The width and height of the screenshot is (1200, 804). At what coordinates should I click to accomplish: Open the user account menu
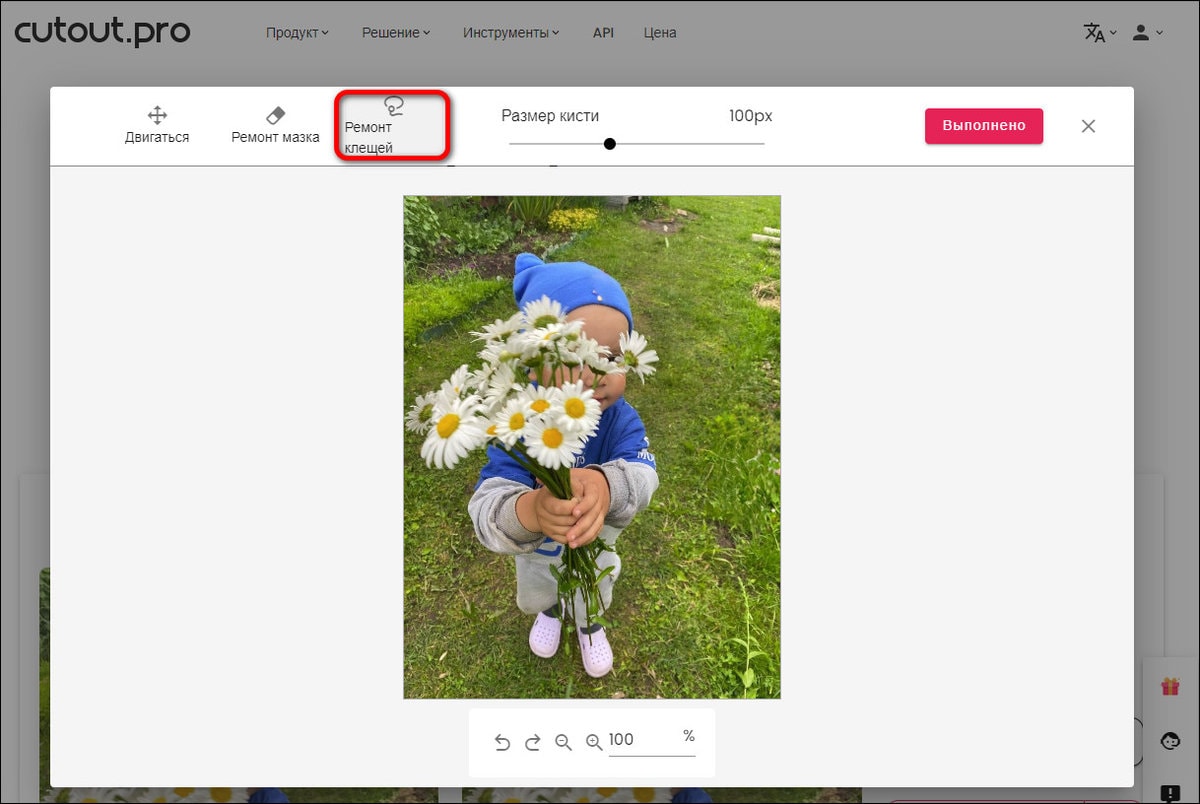pyautogui.click(x=1147, y=33)
